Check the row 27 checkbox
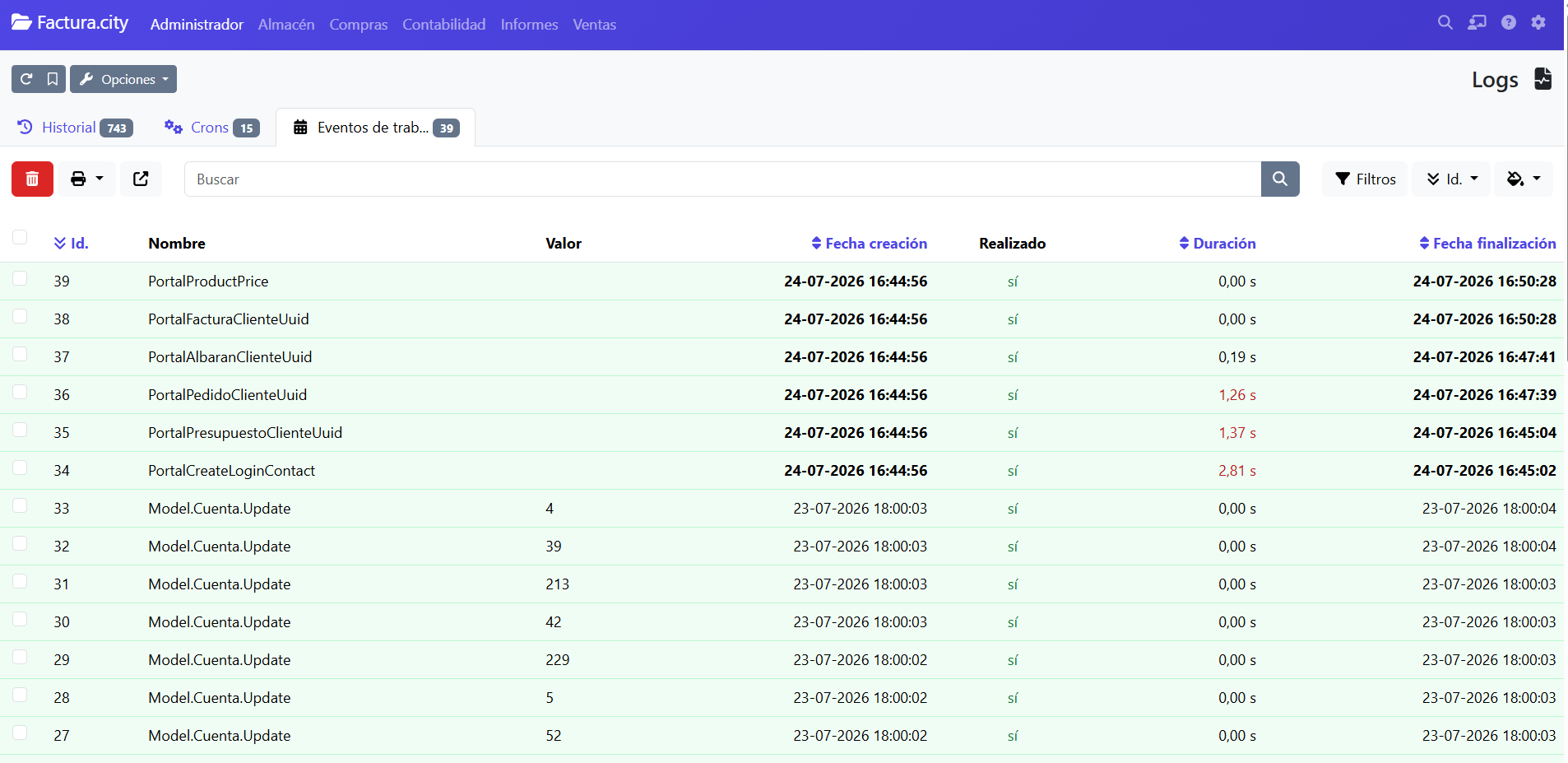The image size is (1568, 763). (20, 733)
